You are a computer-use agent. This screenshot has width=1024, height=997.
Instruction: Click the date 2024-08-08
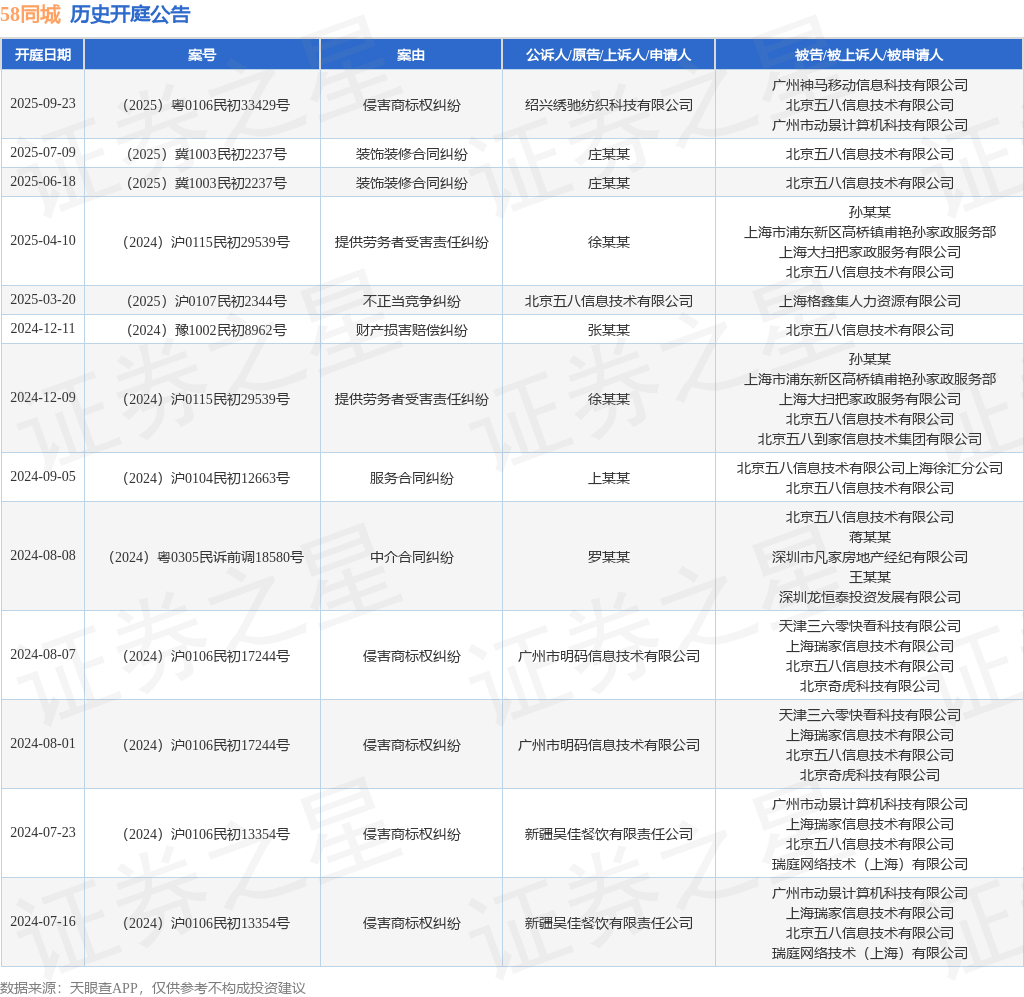tap(43, 556)
